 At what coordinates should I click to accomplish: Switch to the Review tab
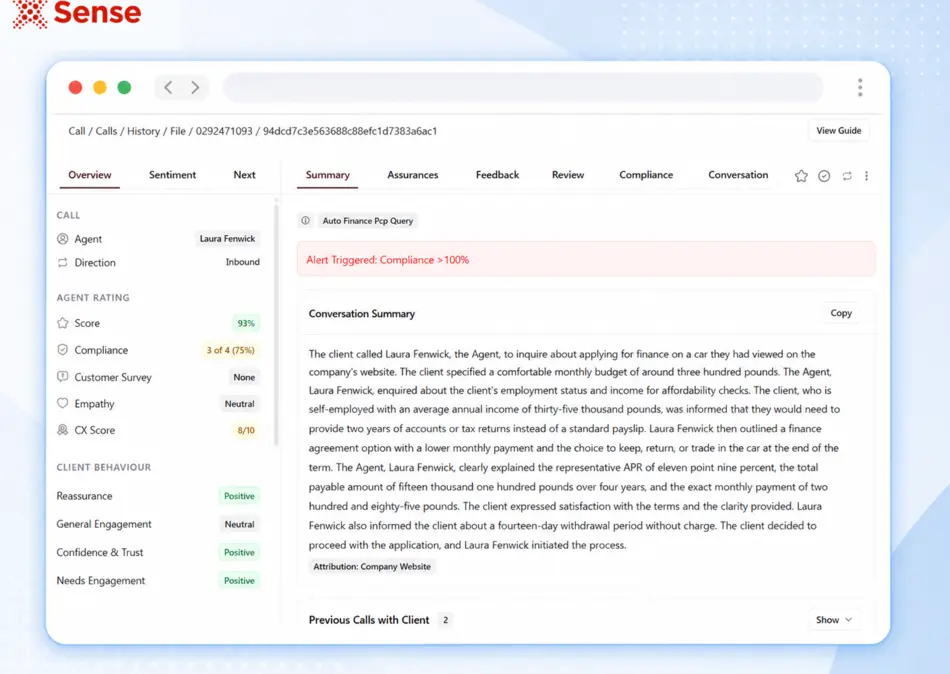click(568, 175)
